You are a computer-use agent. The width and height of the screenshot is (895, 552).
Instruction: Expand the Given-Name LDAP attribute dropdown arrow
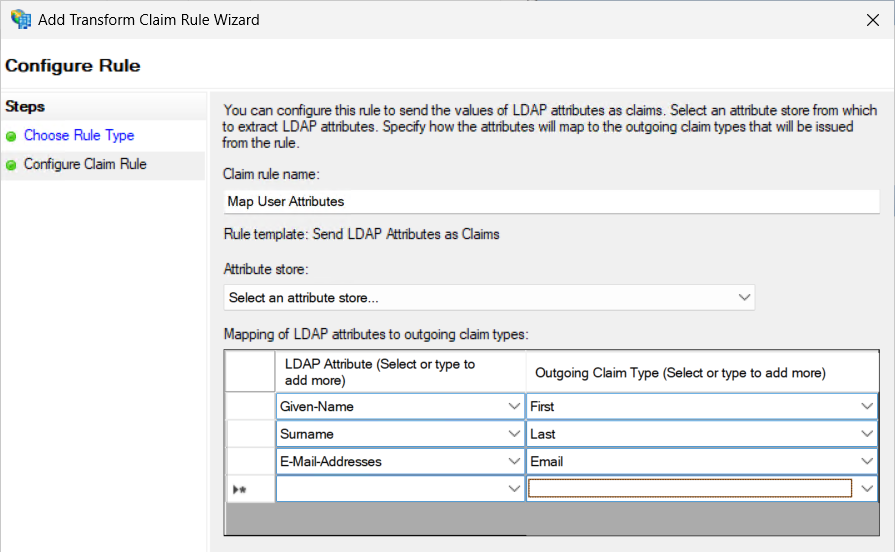pos(514,406)
